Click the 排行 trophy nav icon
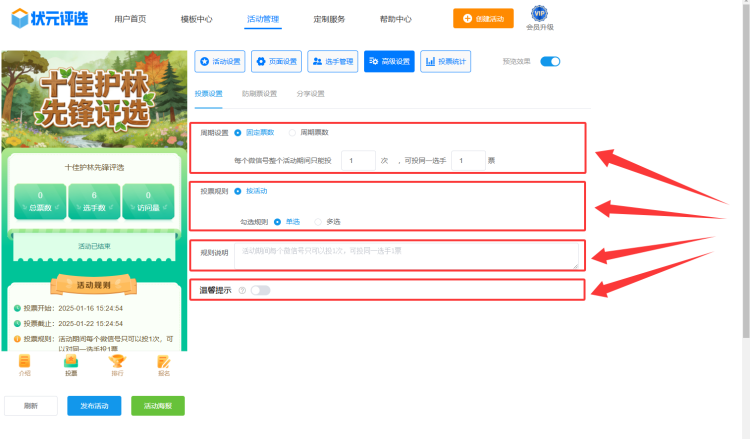The image size is (750, 439). coord(117,365)
